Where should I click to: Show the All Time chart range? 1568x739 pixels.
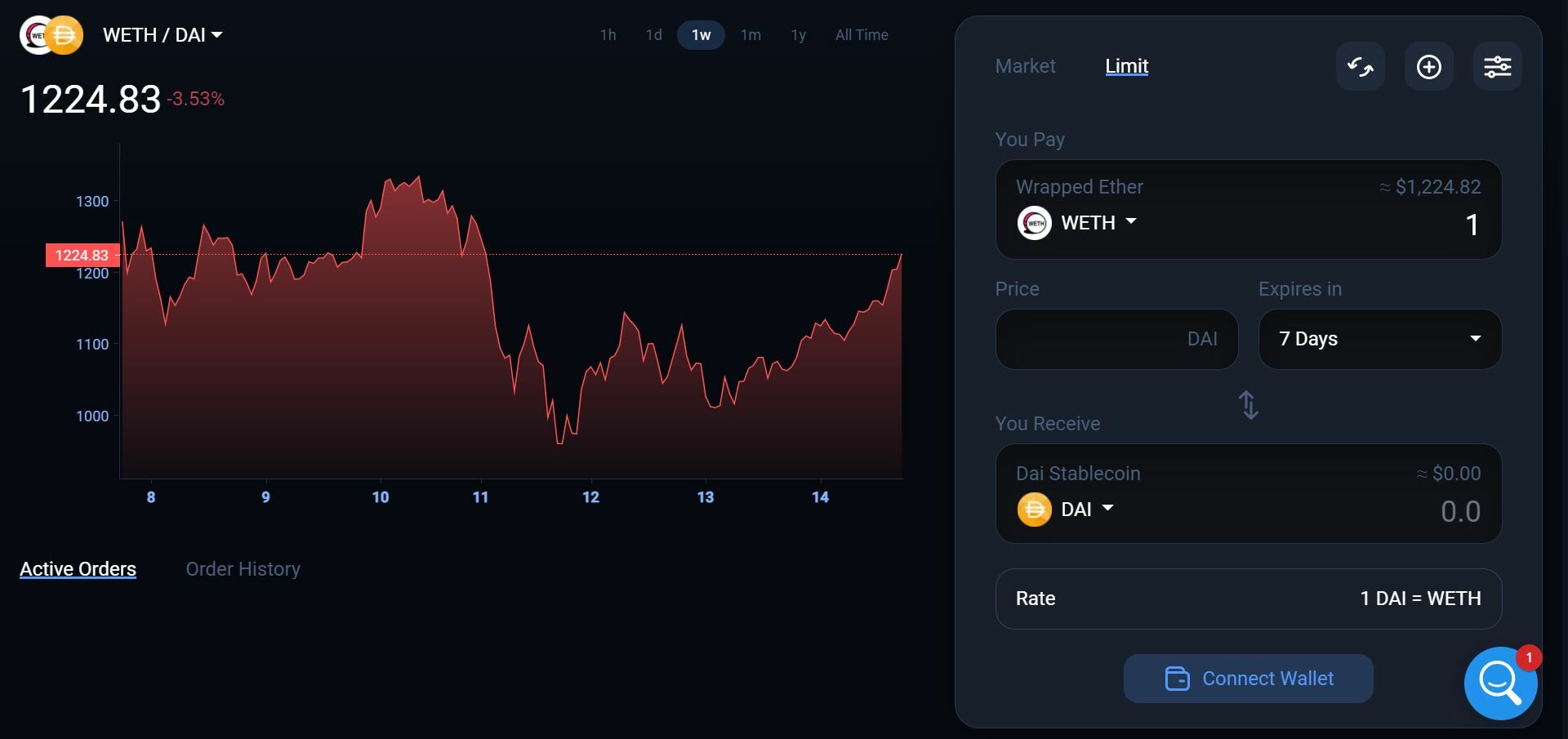(x=862, y=35)
